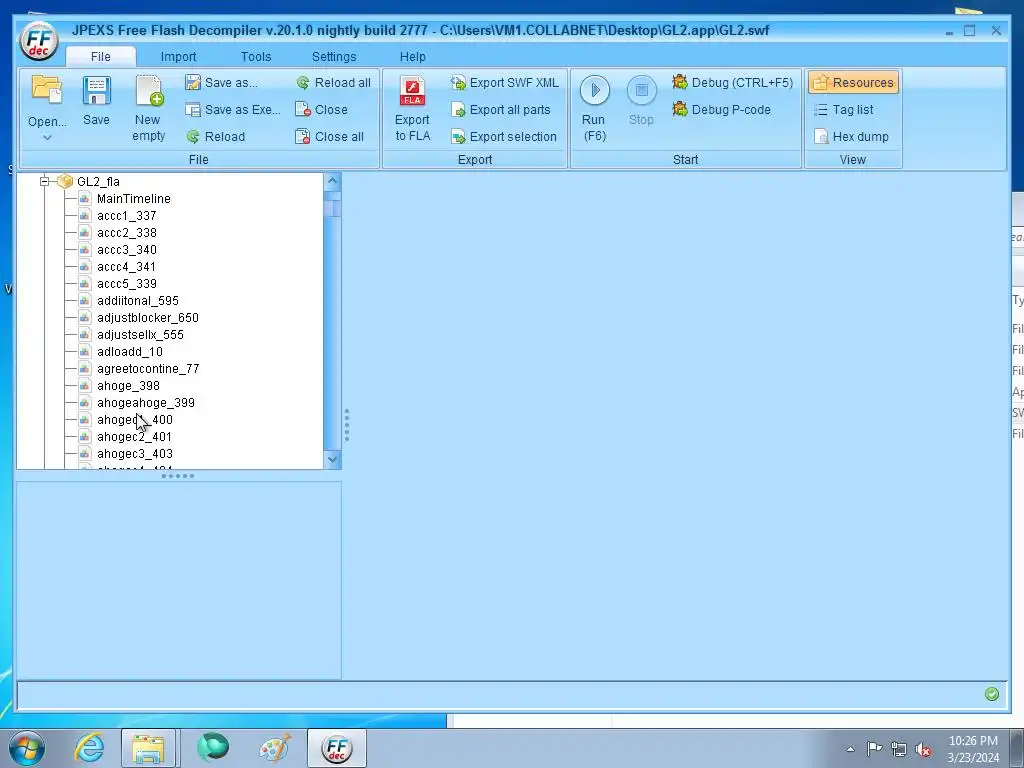Collapse the GL2_fla package node
This screenshot has height=768, width=1024.
click(x=44, y=182)
